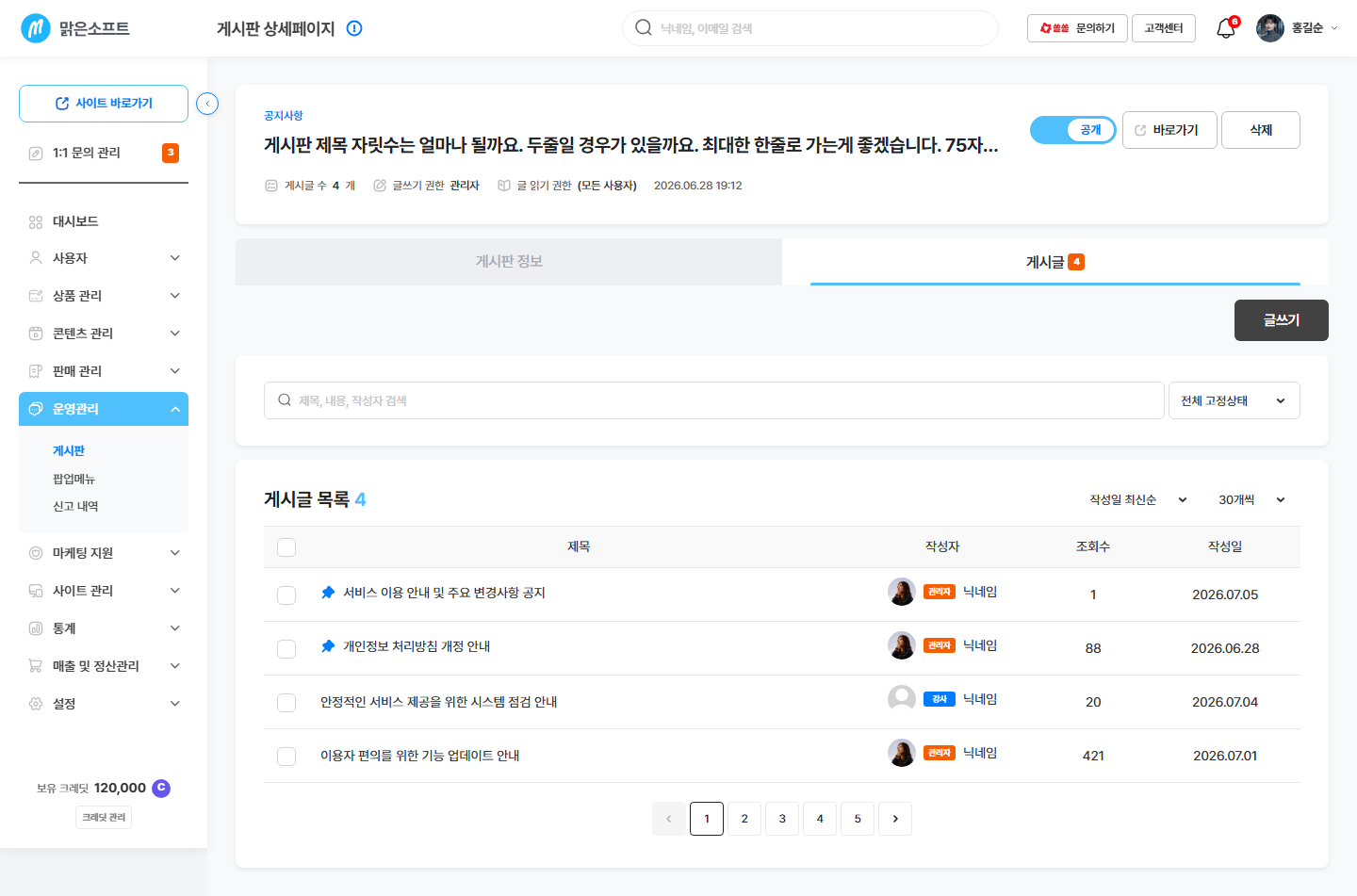
Task: Collapse the 운영관리 menu chevron
Action: [x=175, y=409]
